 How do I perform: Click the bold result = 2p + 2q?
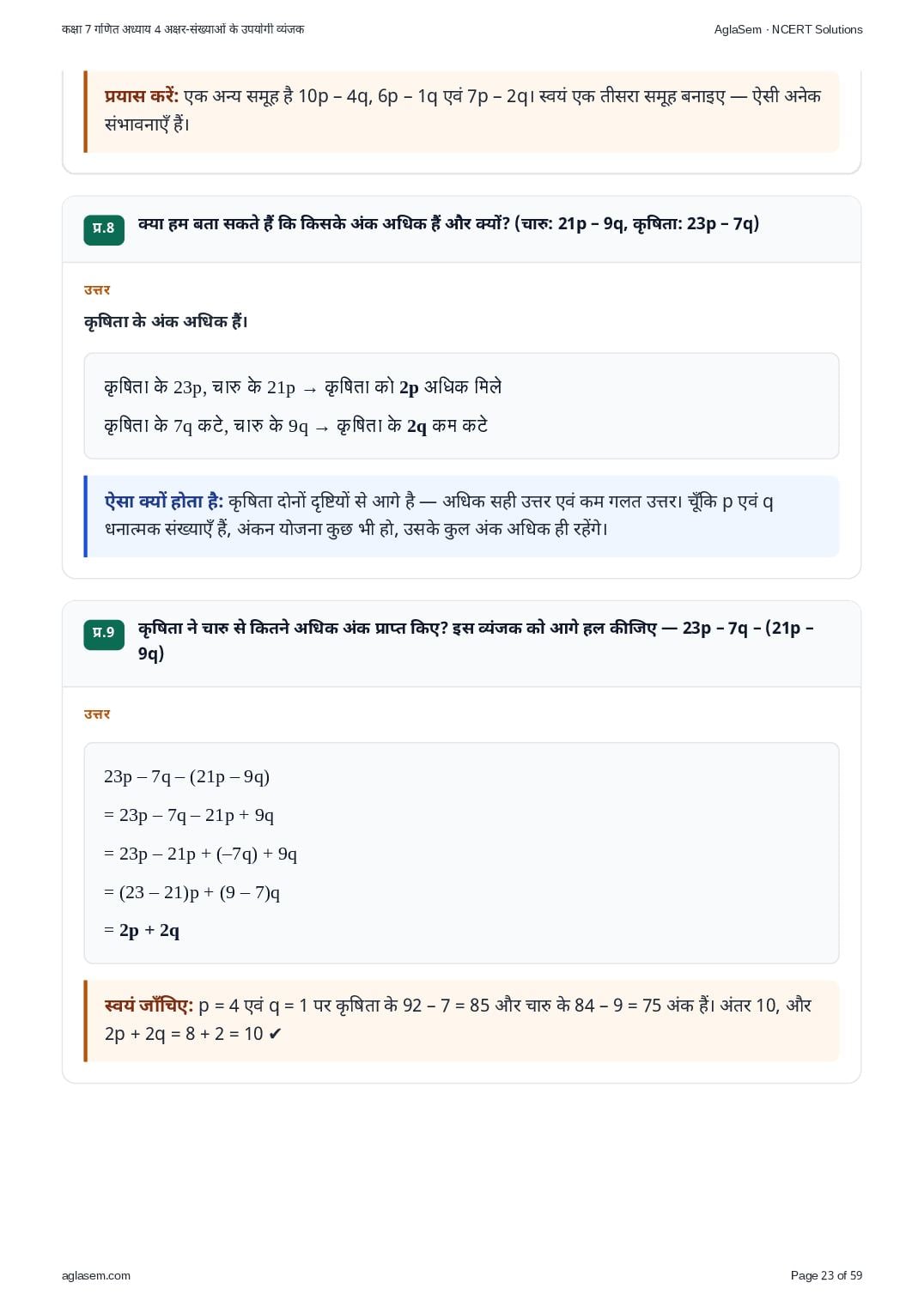pos(142,931)
